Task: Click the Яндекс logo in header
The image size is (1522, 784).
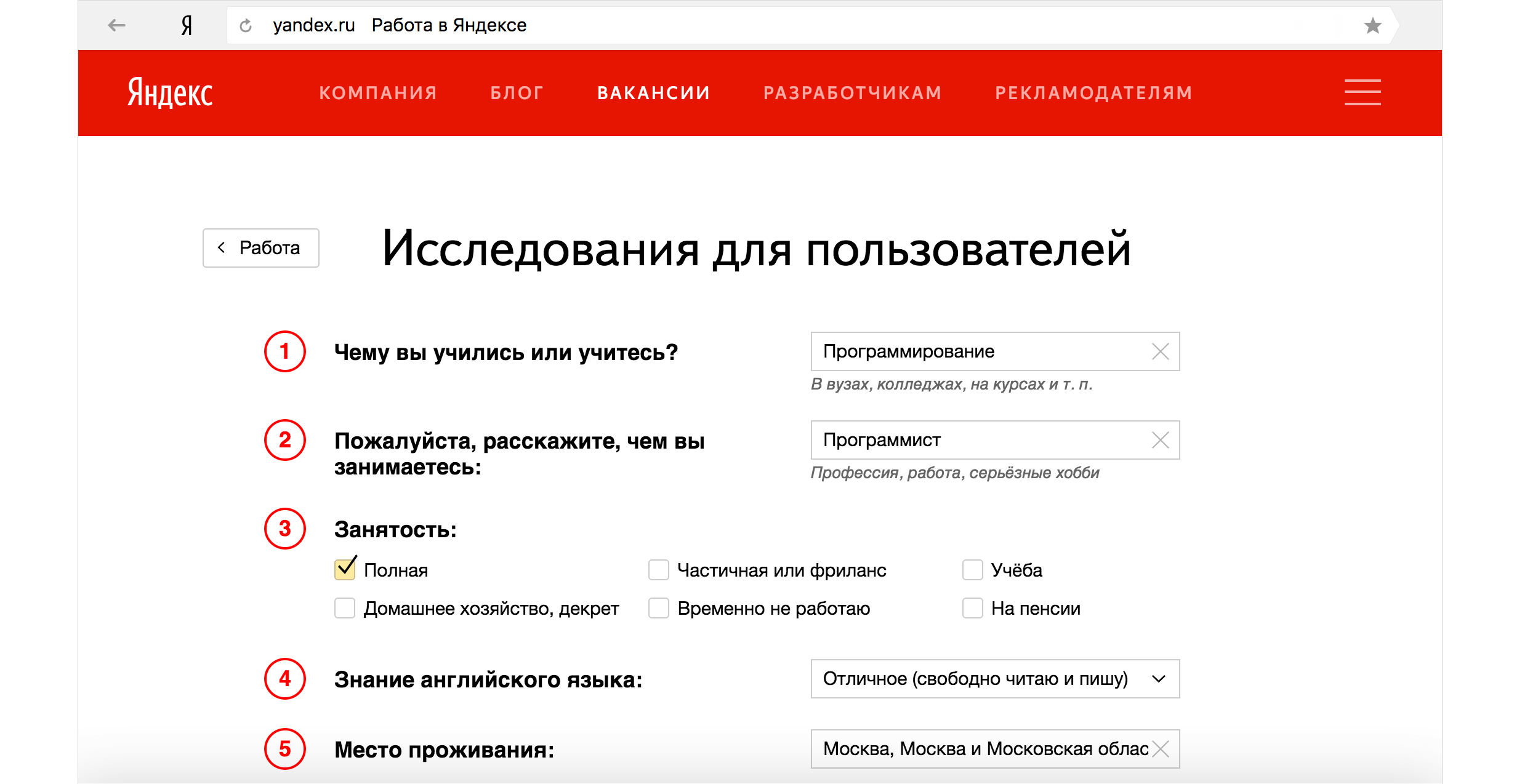Action: (170, 93)
